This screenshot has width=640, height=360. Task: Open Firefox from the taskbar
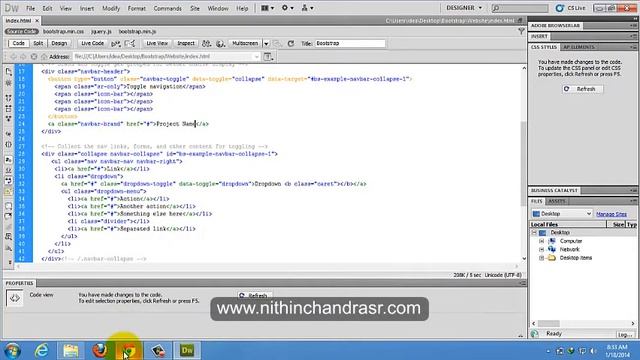tap(100, 350)
